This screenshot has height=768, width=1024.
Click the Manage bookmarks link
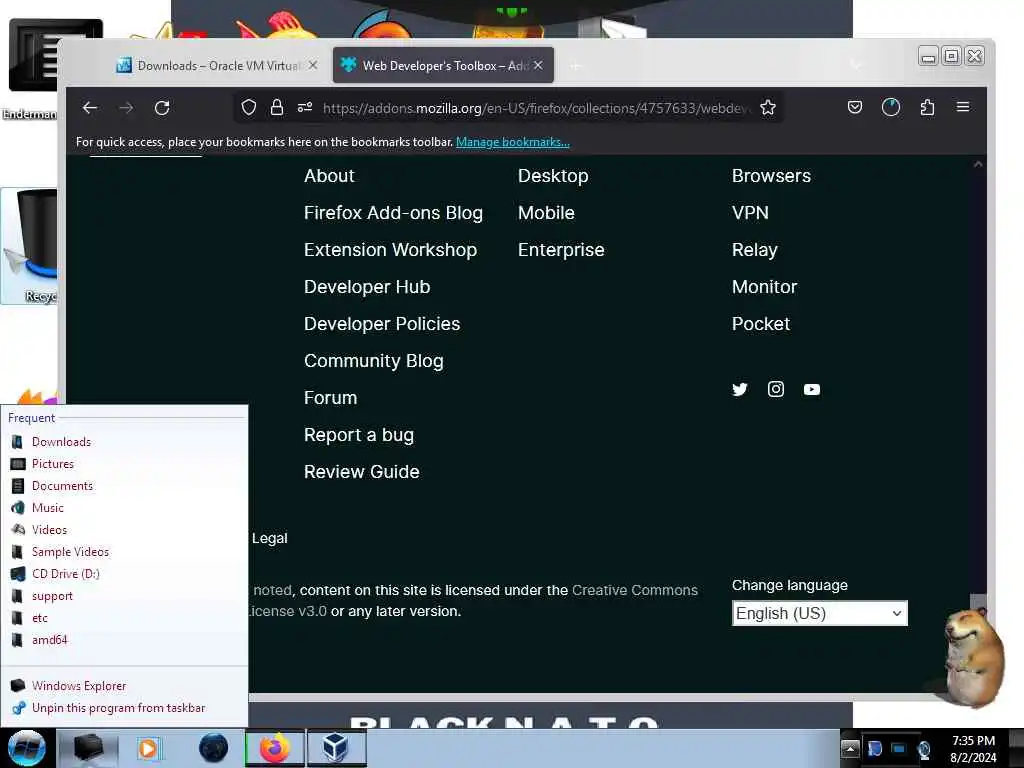coord(513,142)
